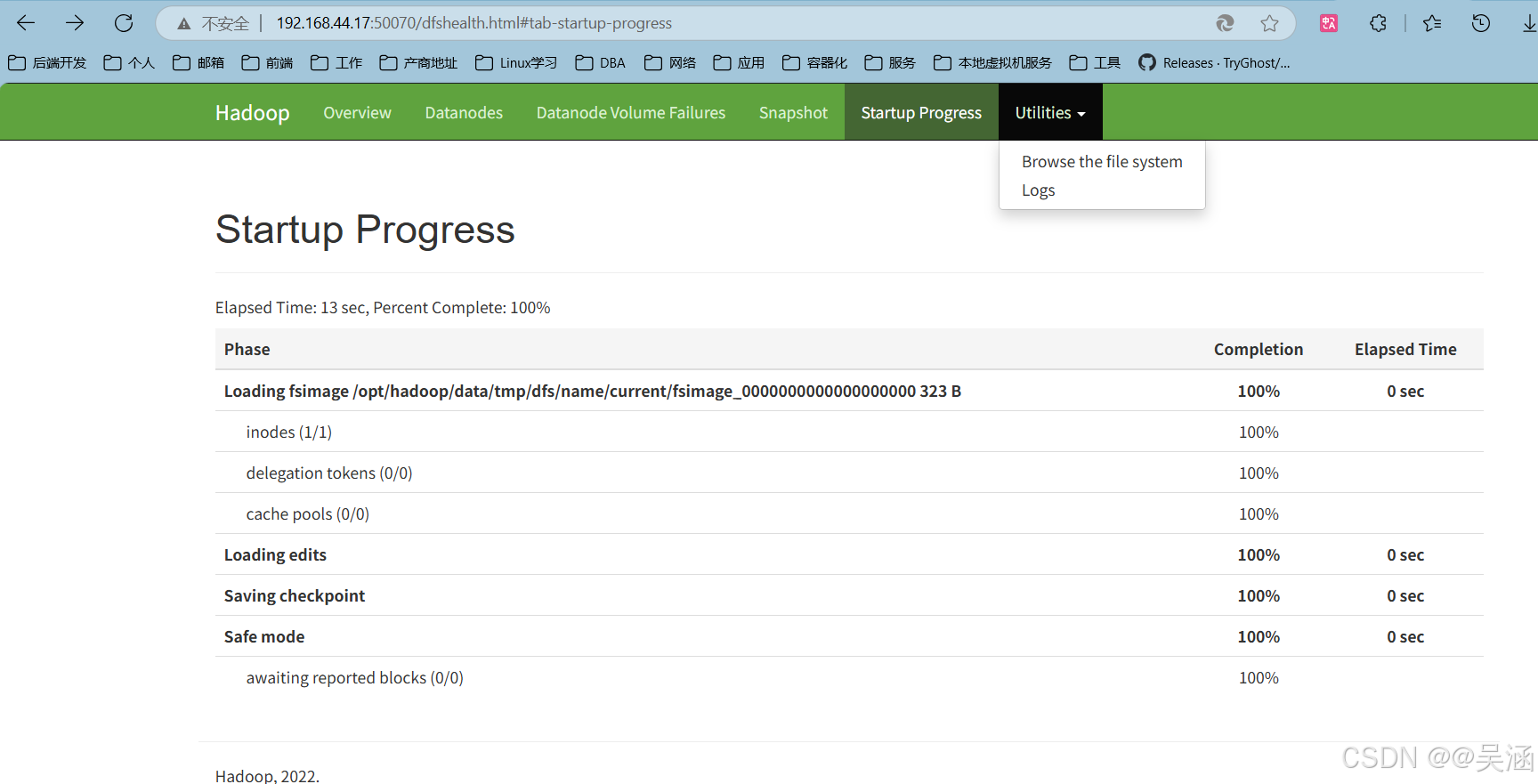Open browser history clock icon
1538x784 pixels.
(x=1481, y=23)
